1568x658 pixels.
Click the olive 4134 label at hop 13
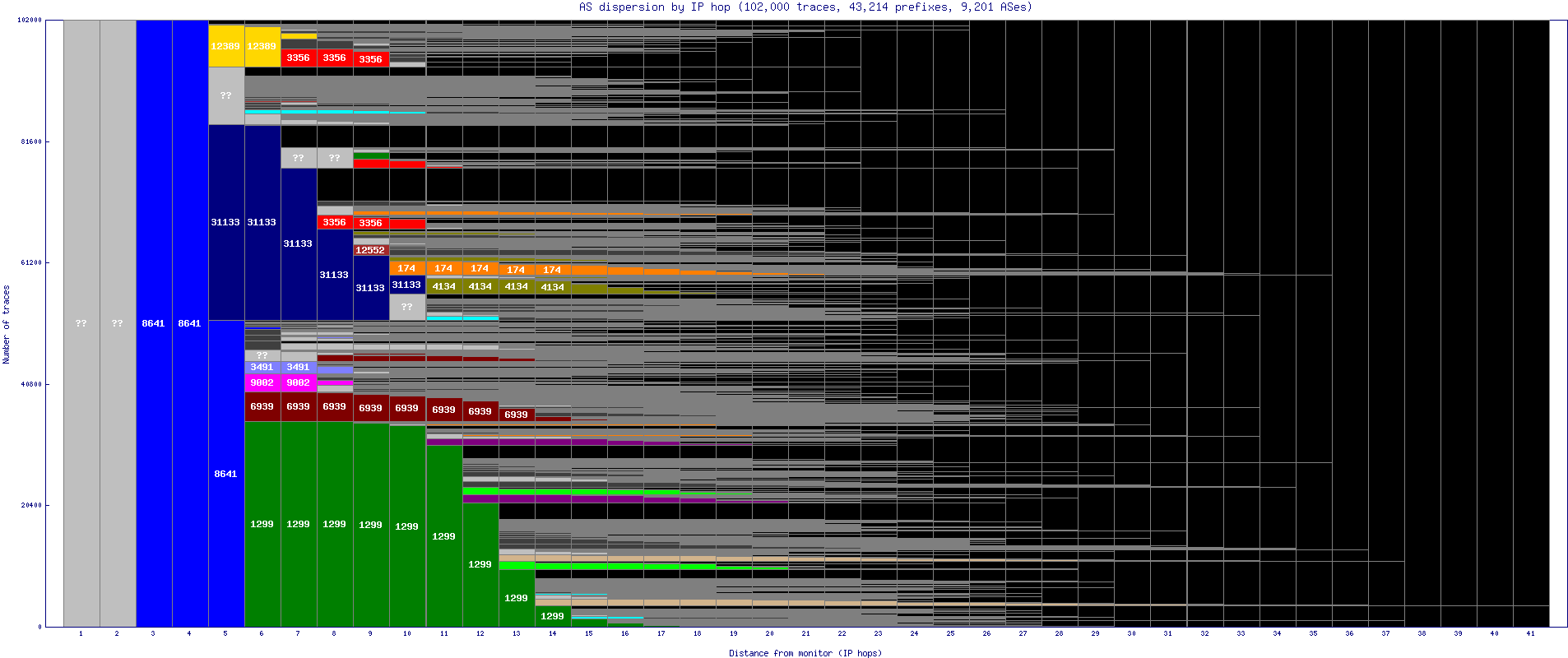coord(517,286)
